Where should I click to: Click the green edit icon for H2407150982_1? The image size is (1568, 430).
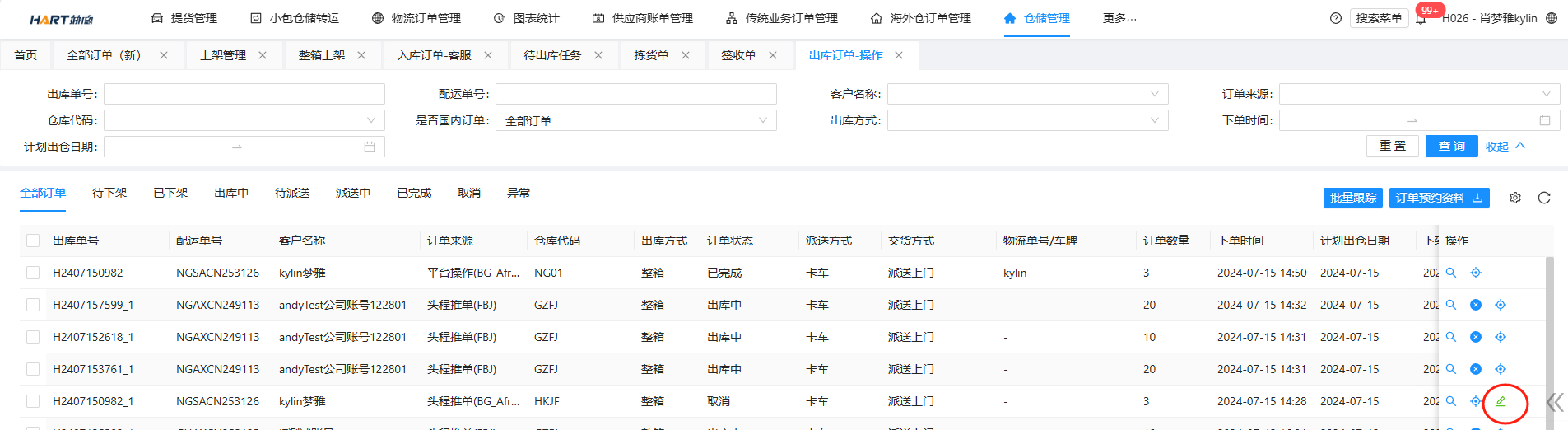1501,401
